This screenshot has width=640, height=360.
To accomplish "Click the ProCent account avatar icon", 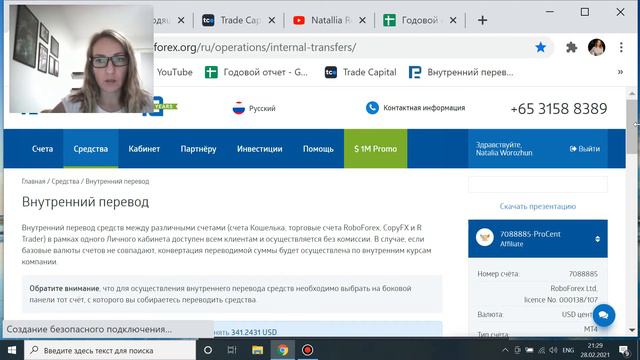I will [484, 238].
